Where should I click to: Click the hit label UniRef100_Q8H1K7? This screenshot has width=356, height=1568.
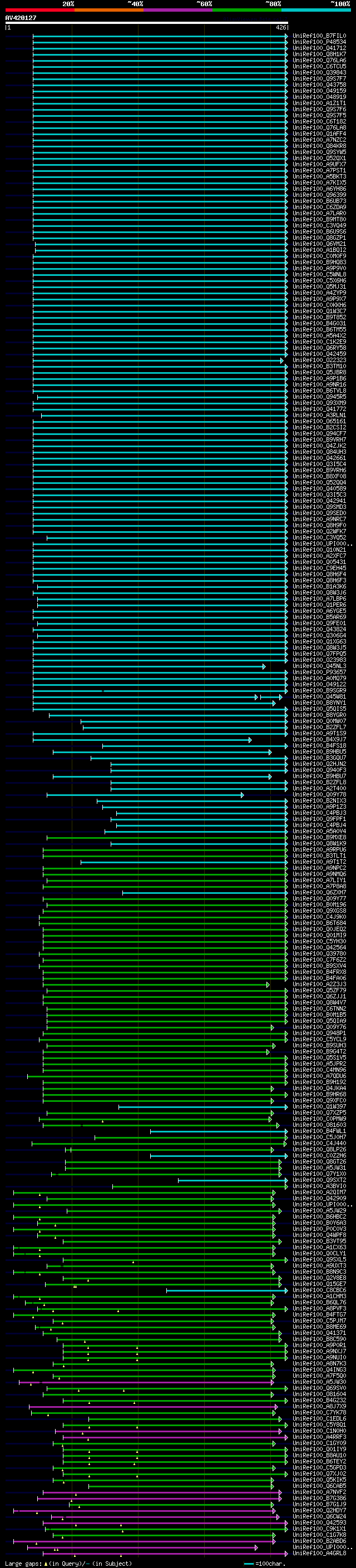pos(319,54)
